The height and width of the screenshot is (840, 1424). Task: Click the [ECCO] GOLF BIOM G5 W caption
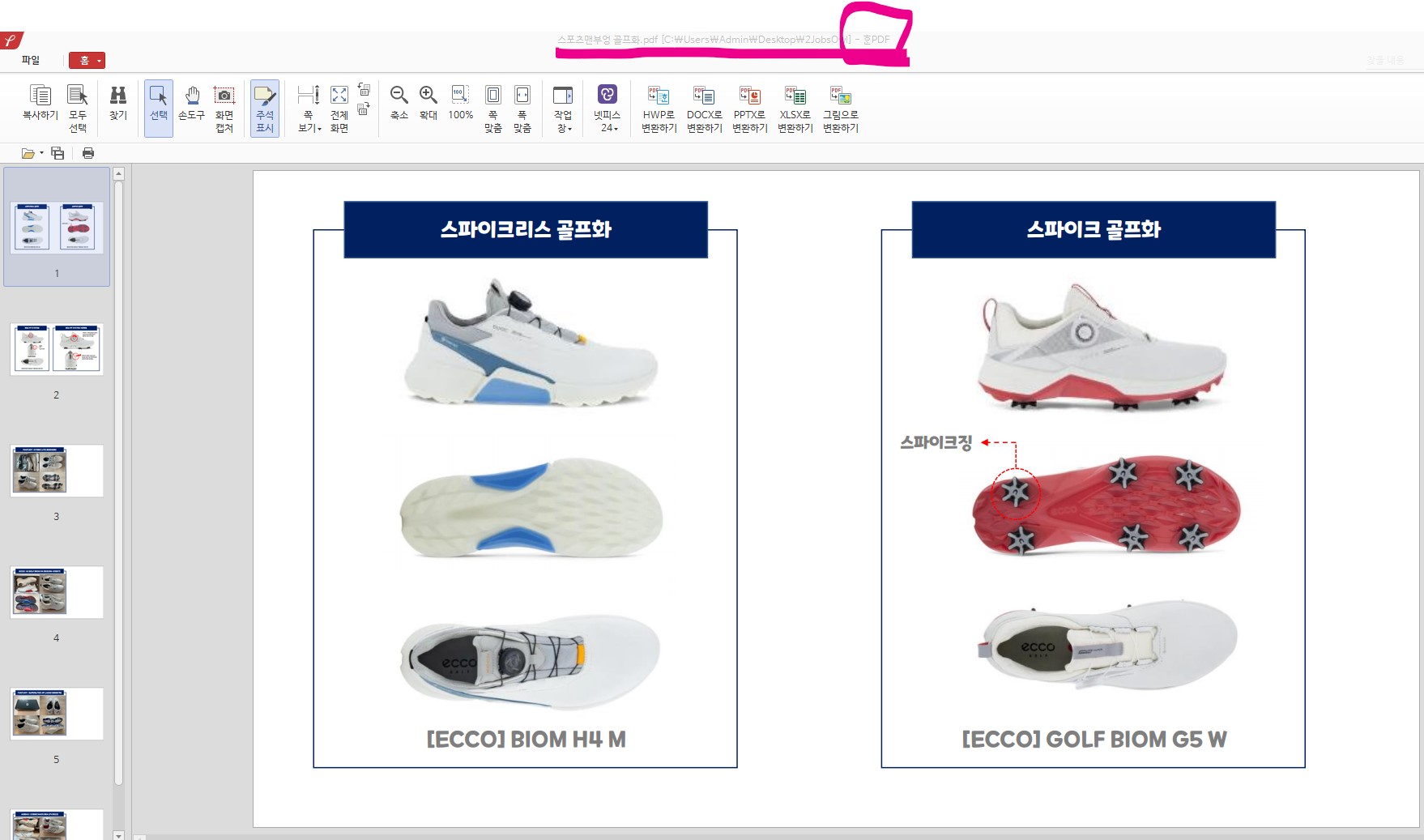tap(1094, 739)
